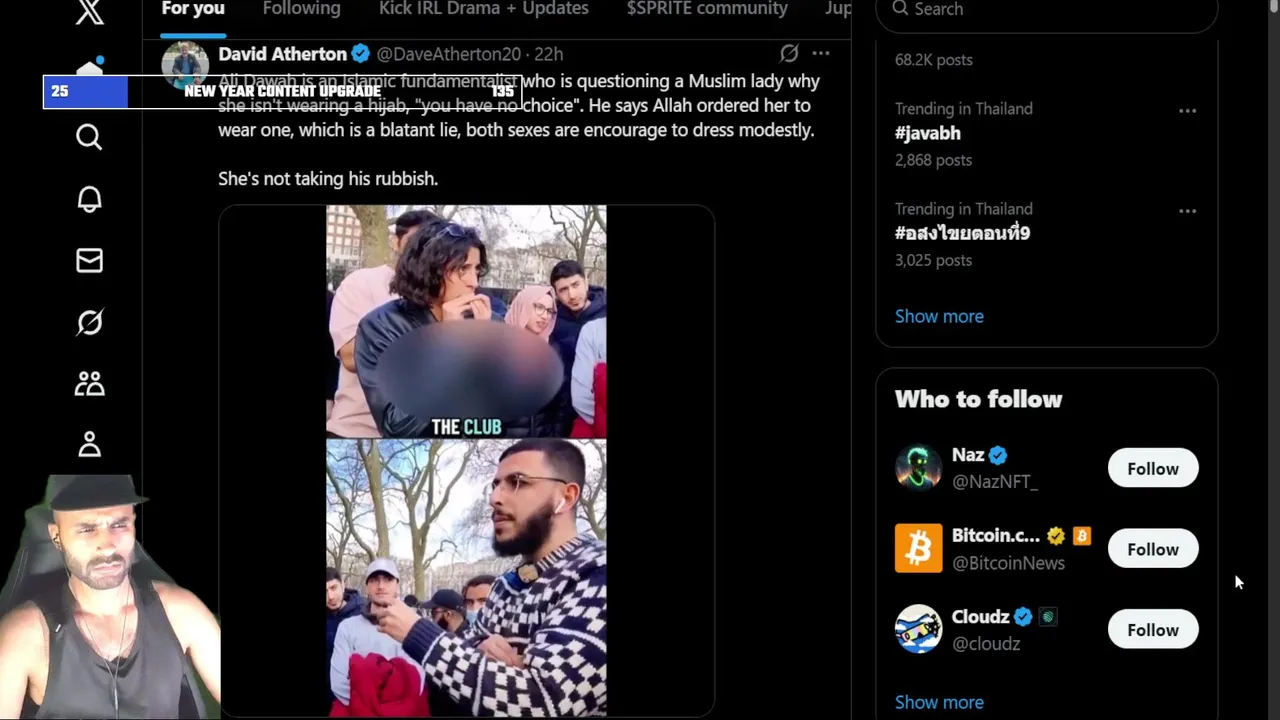The image size is (1280, 720).
Task: Follow Naz account
Action: coord(1153,468)
